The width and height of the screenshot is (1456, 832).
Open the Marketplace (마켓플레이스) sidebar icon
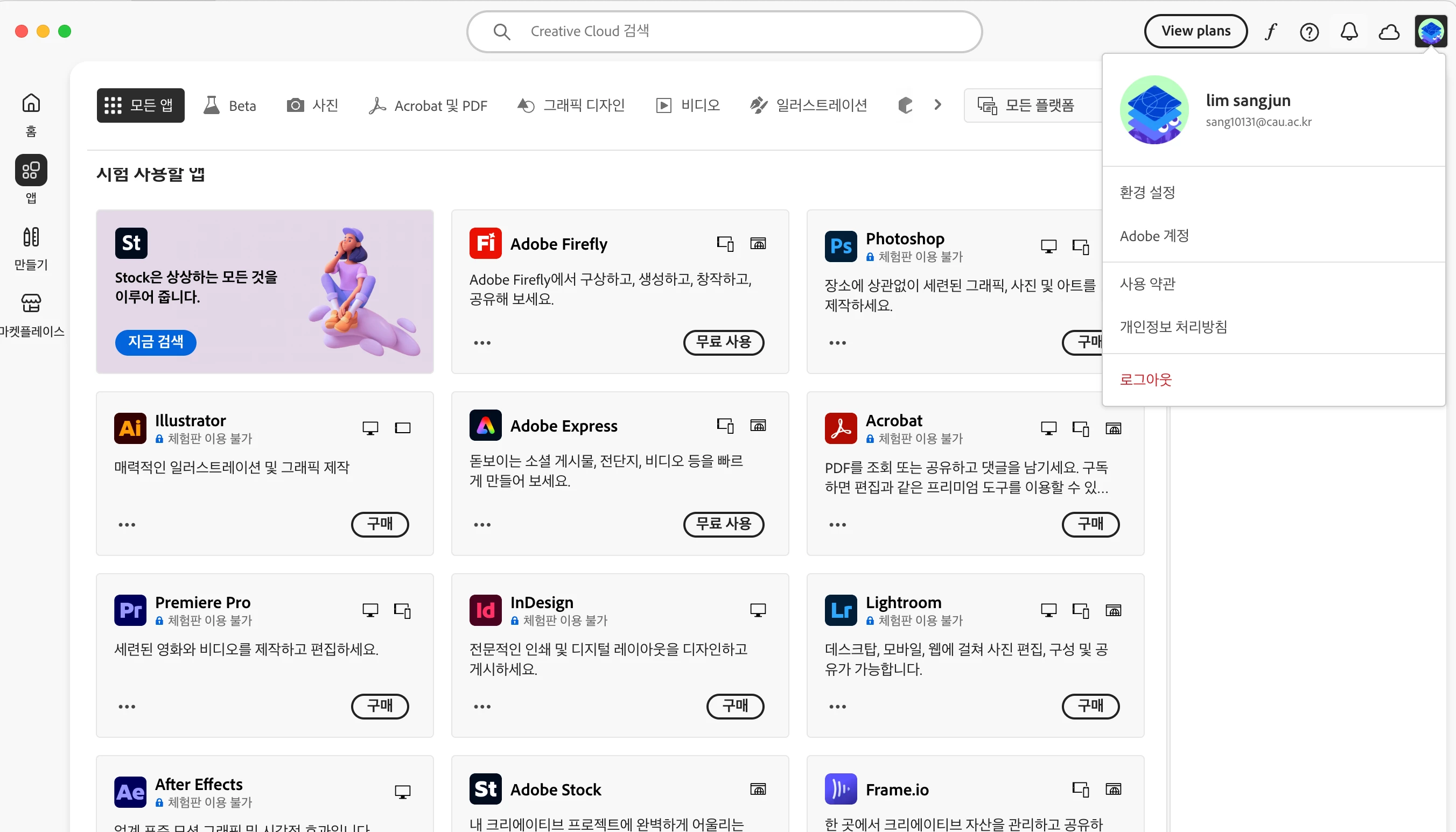[x=31, y=303]
